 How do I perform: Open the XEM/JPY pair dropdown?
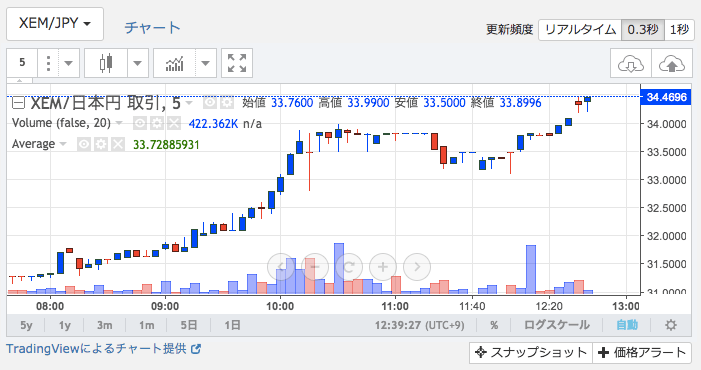tap(55, 24)
